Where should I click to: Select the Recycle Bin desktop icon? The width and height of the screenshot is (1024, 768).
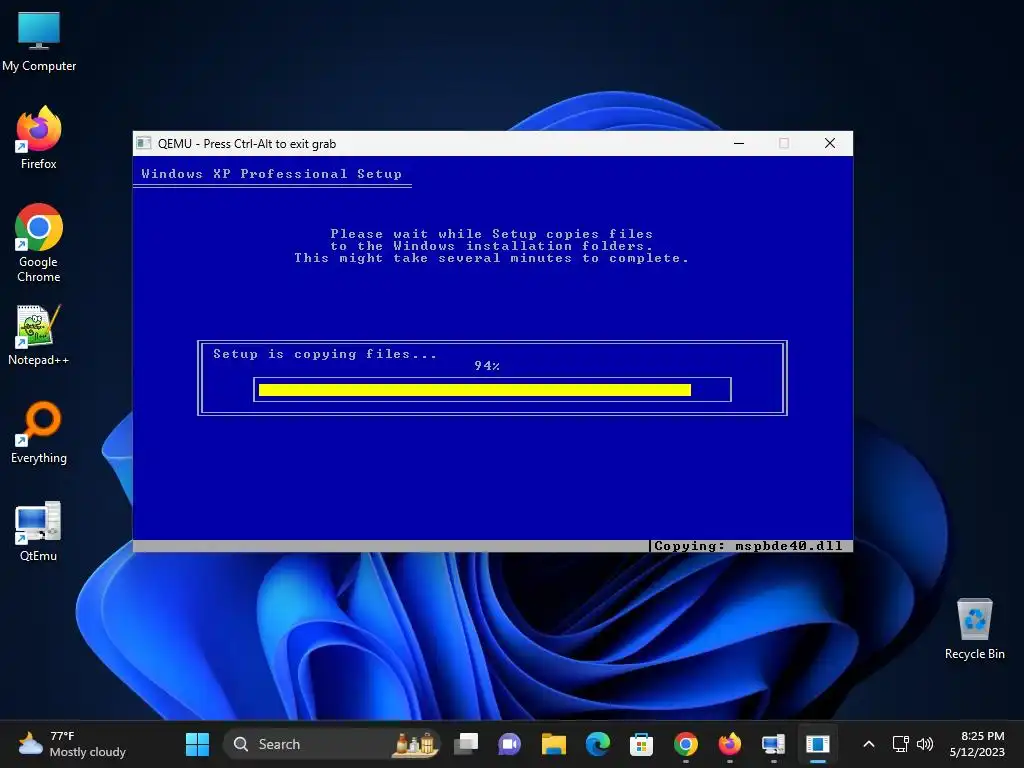click(x=974, y=629)
